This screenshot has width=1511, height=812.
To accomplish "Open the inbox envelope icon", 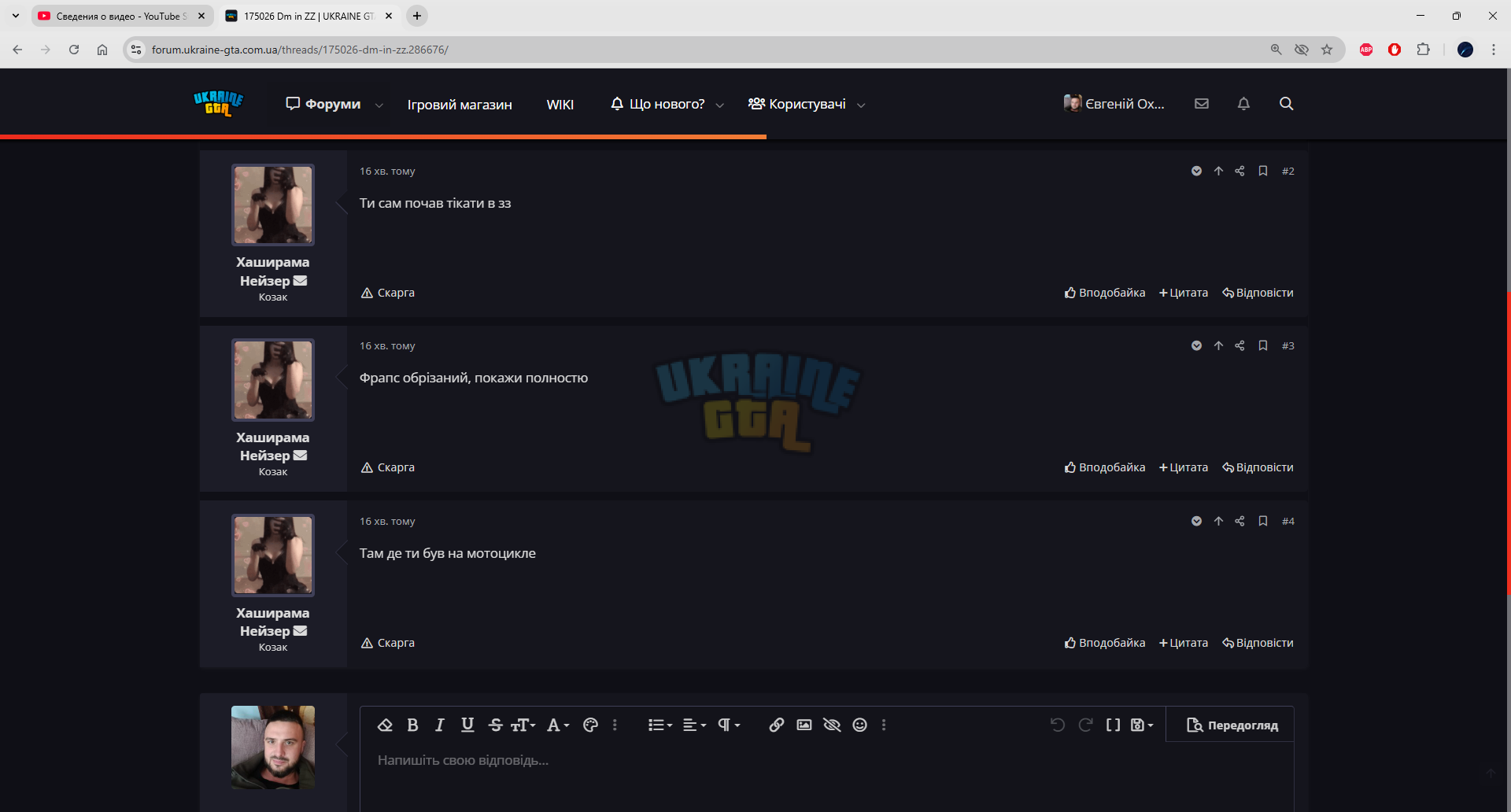I will point(1202,103).
